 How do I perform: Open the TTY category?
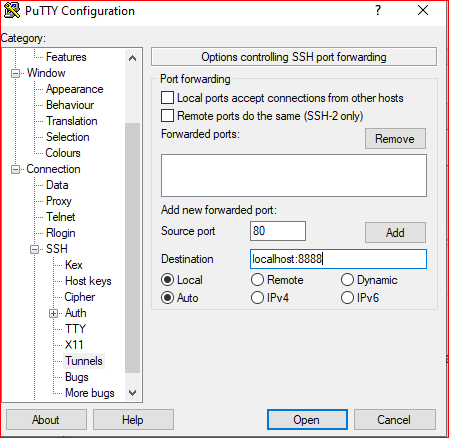[x=75, y=329]
